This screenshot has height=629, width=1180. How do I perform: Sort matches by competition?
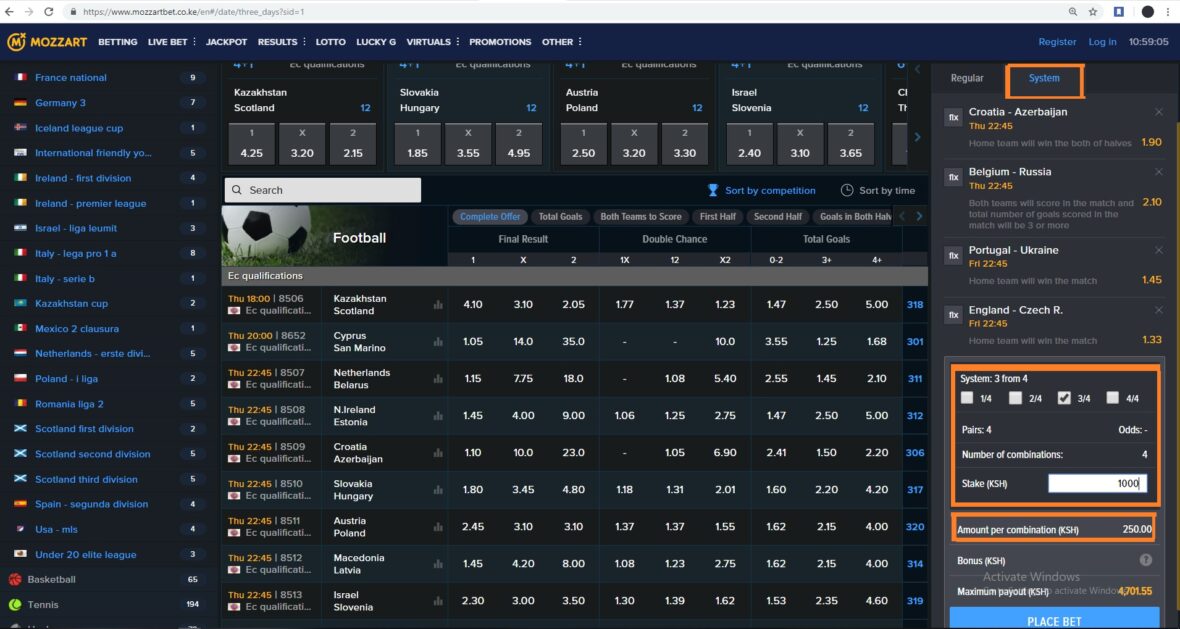click(x=762, y=190)
